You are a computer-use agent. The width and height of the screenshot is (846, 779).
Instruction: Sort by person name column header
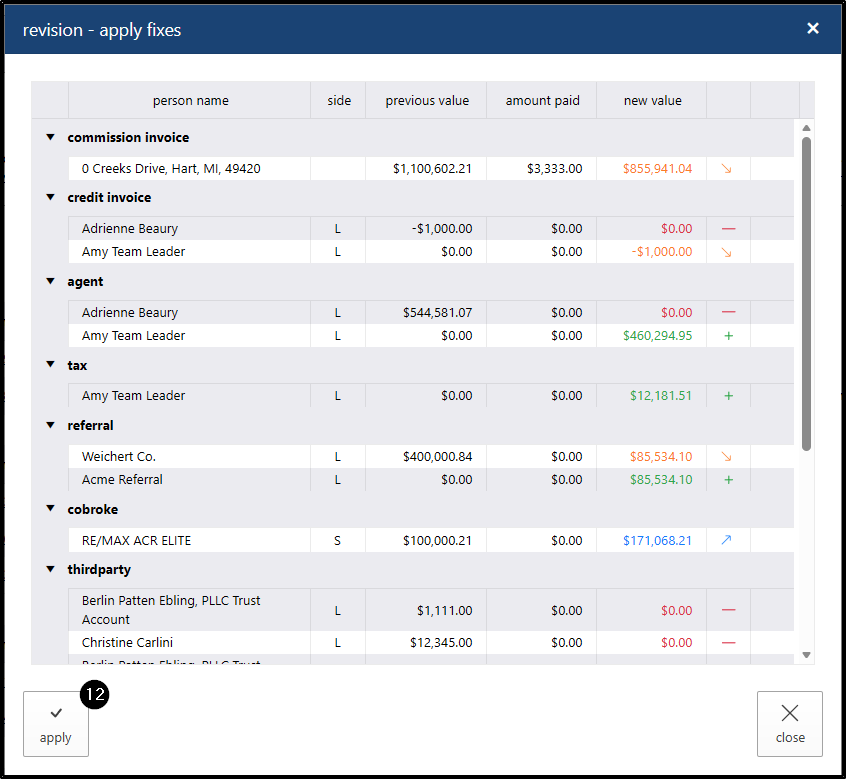(x=190, y=101)
